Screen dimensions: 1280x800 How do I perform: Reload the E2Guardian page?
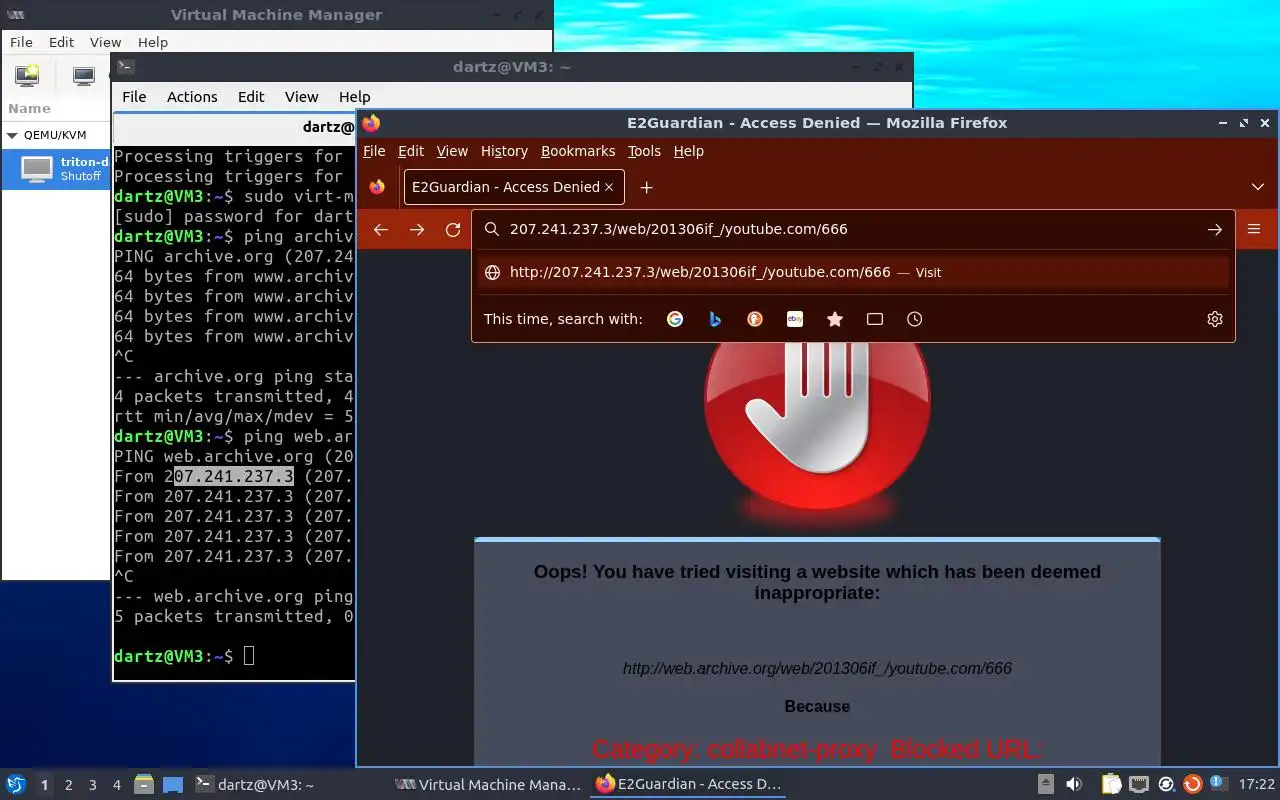[x=453, y=229]
